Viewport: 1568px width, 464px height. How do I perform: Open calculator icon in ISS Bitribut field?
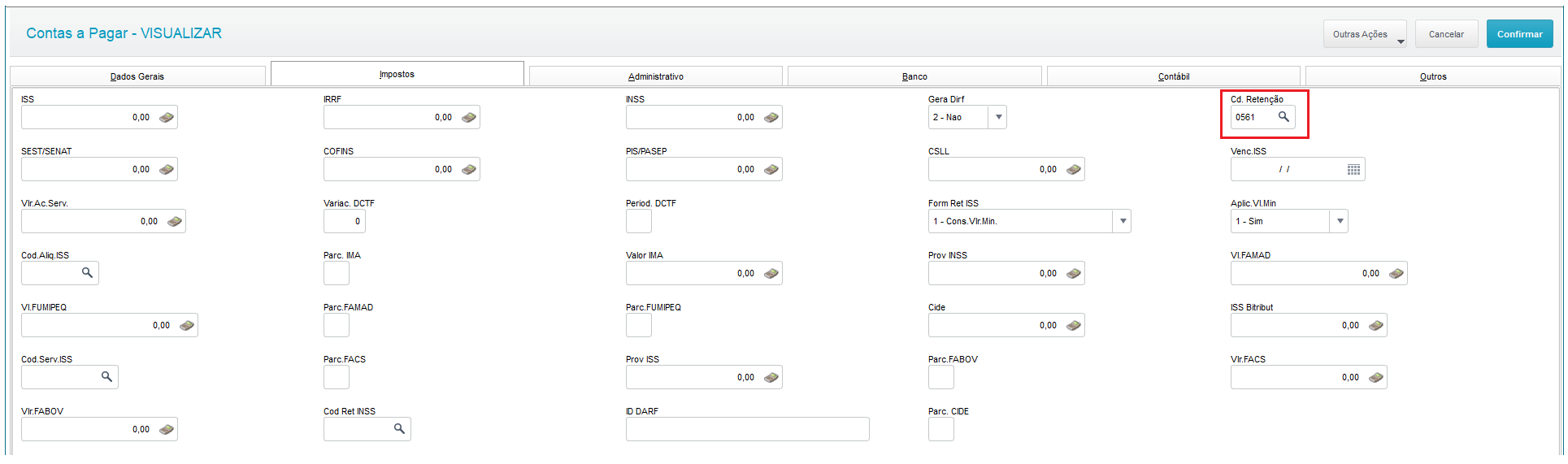coord(1375,326)
